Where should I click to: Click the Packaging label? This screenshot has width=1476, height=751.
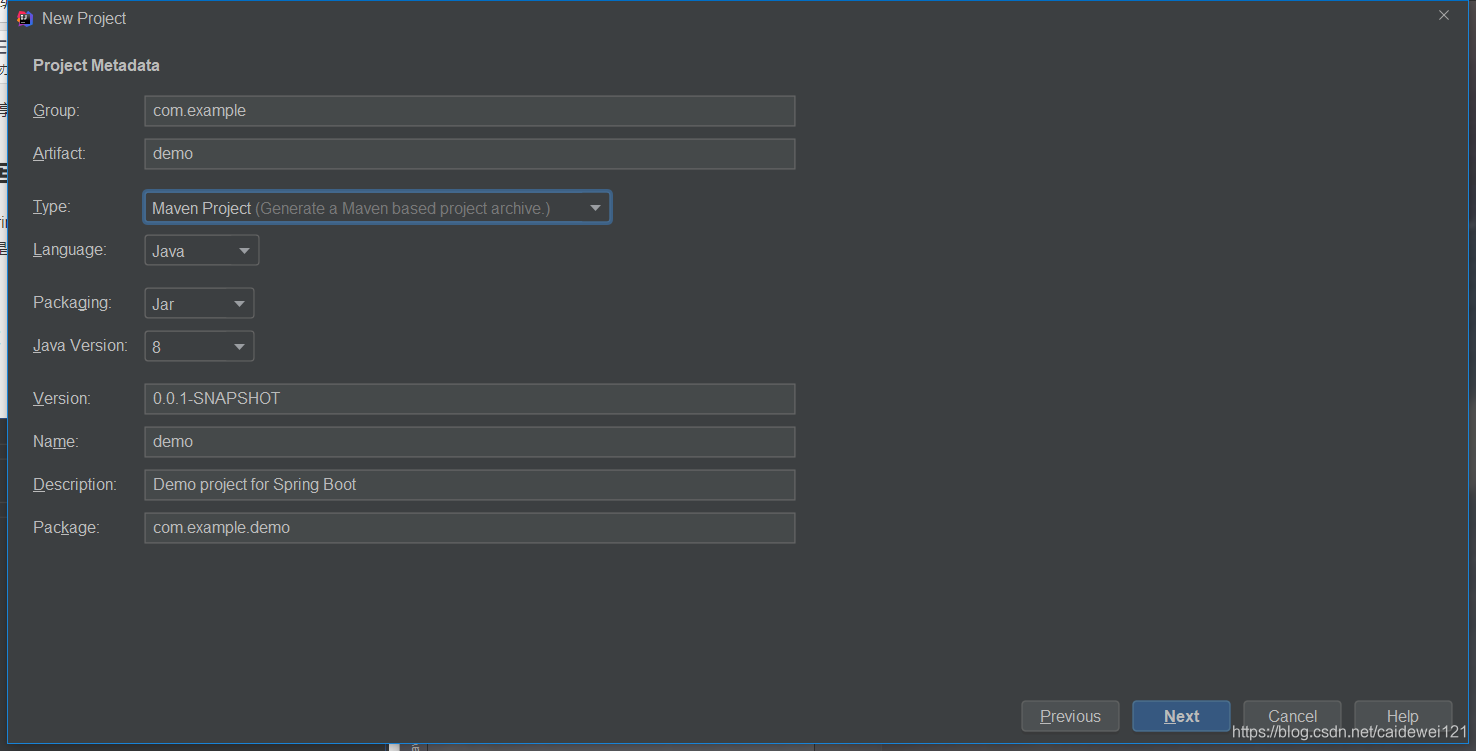[x=72, y=303]
